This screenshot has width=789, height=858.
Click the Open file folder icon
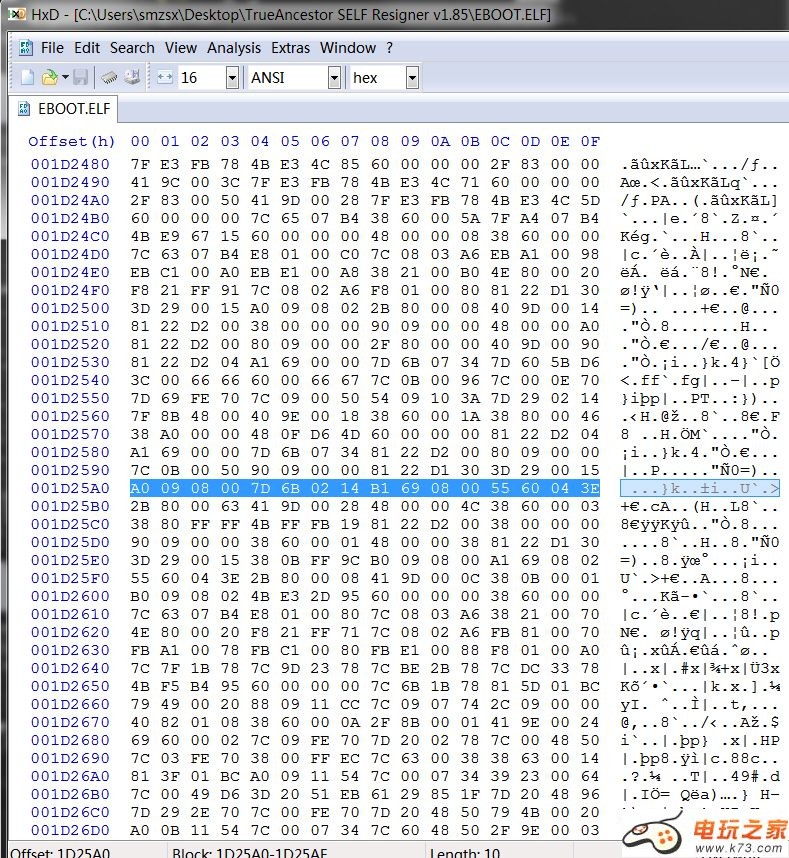48,77
